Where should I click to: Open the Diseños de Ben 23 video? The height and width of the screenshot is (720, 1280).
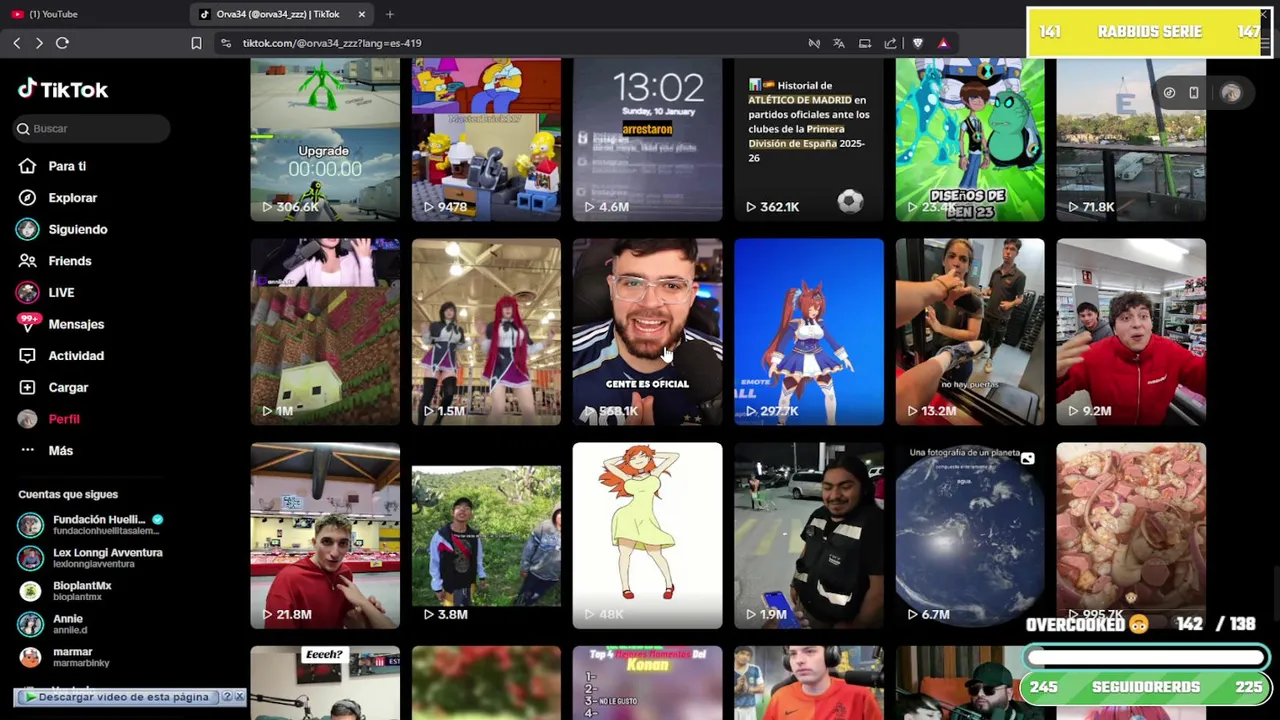click(970, 139)
